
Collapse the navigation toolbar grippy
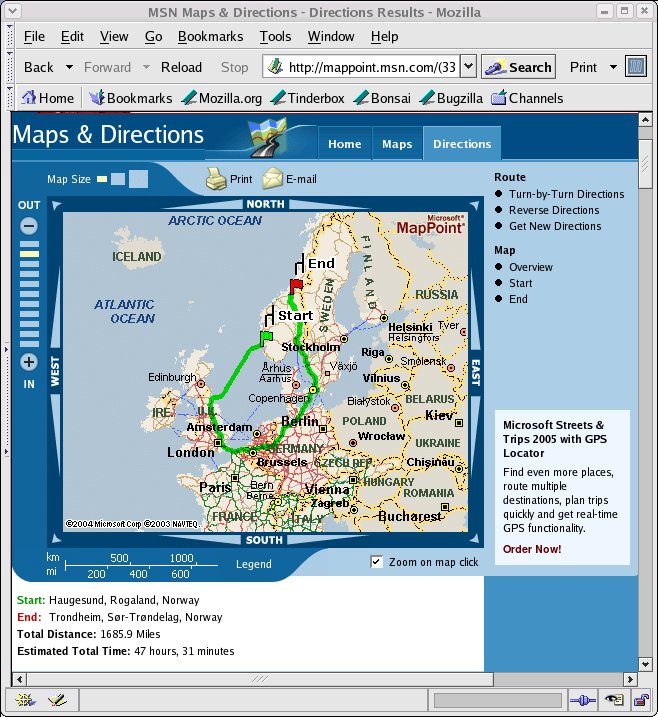[x=9, y=67]
